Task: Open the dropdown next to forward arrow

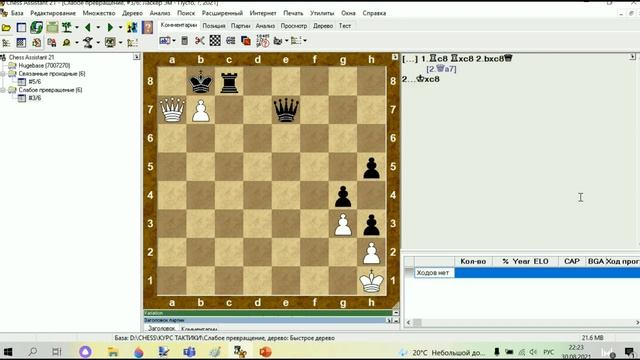Action: tap(120, 28)
